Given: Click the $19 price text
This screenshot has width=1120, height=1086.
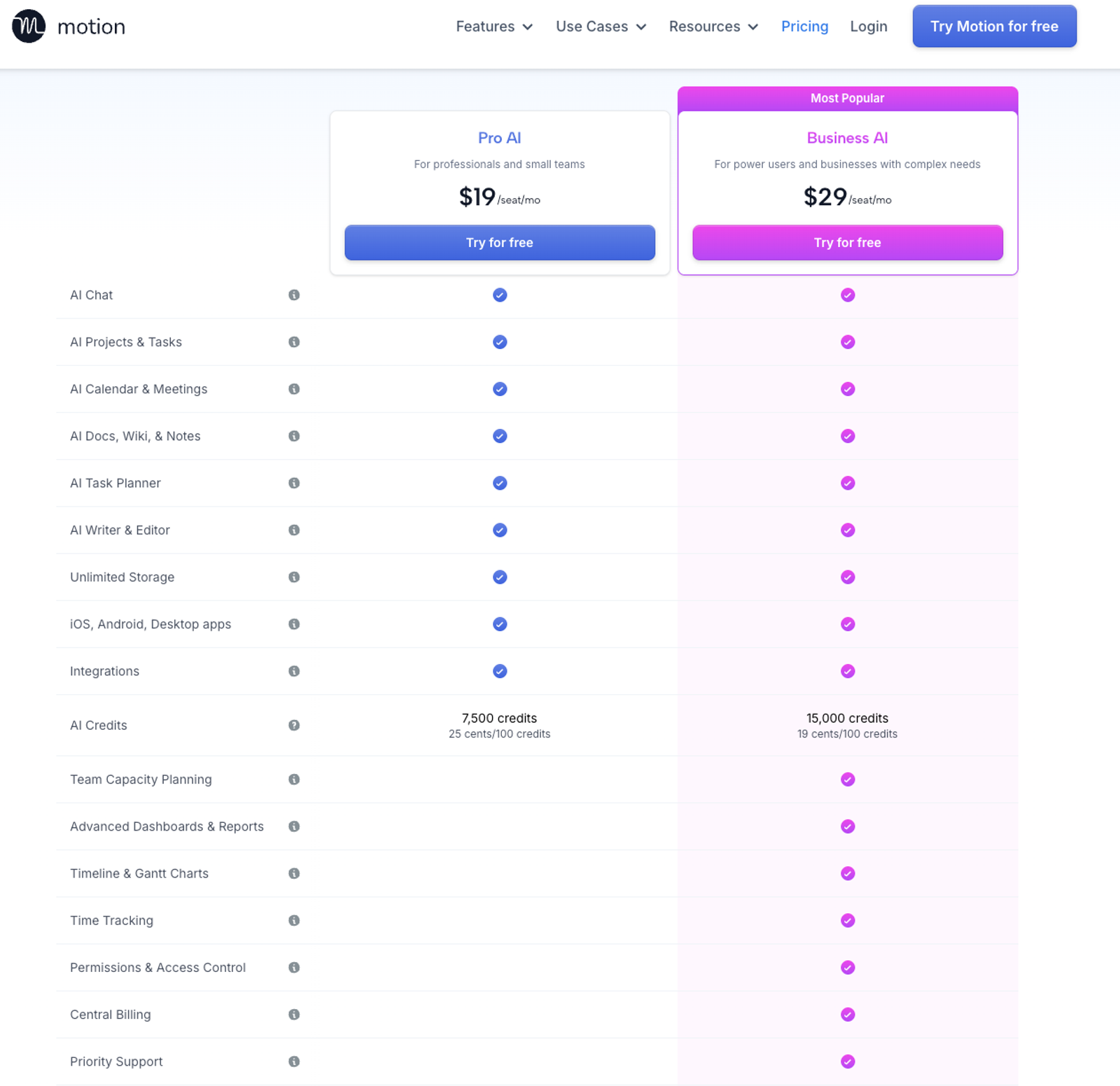Looking at the screenshot, I should click(x=477, y=197).
